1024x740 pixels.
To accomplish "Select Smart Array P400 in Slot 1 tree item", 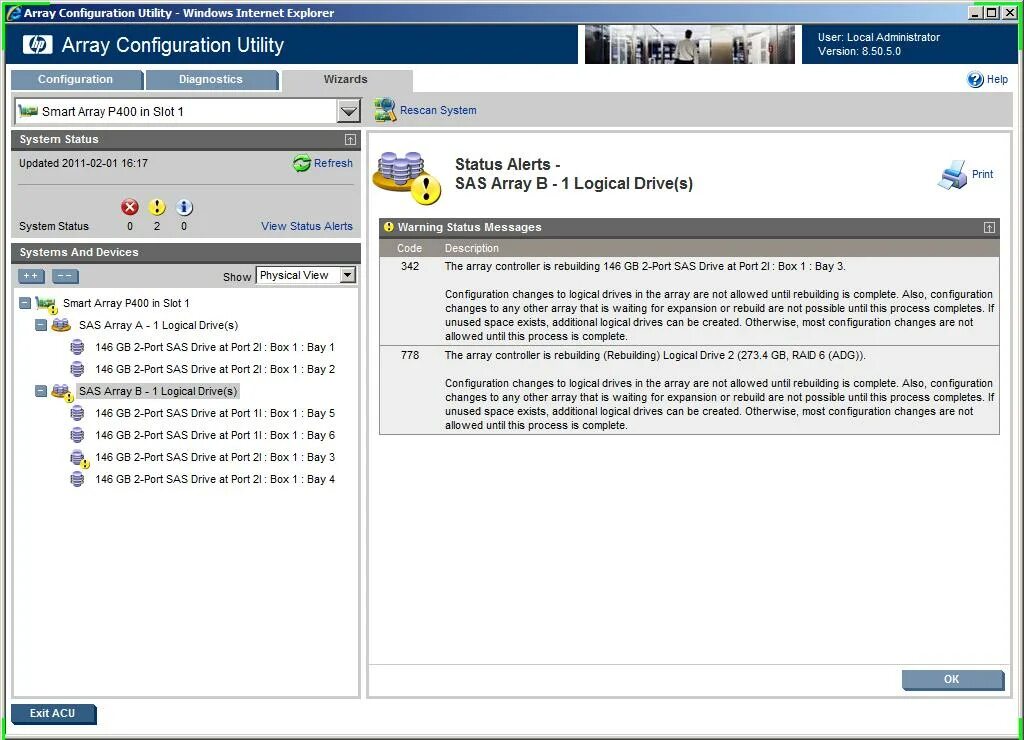I will point(126,303).
